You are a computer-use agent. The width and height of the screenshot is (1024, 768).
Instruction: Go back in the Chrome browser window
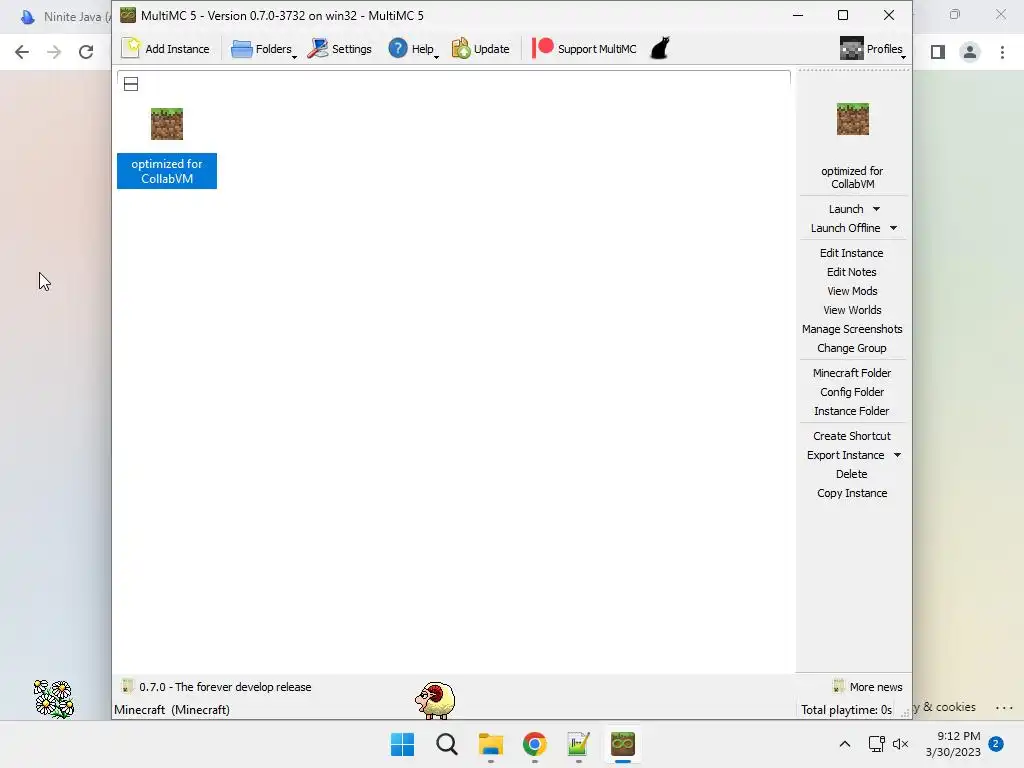[22, 52]
